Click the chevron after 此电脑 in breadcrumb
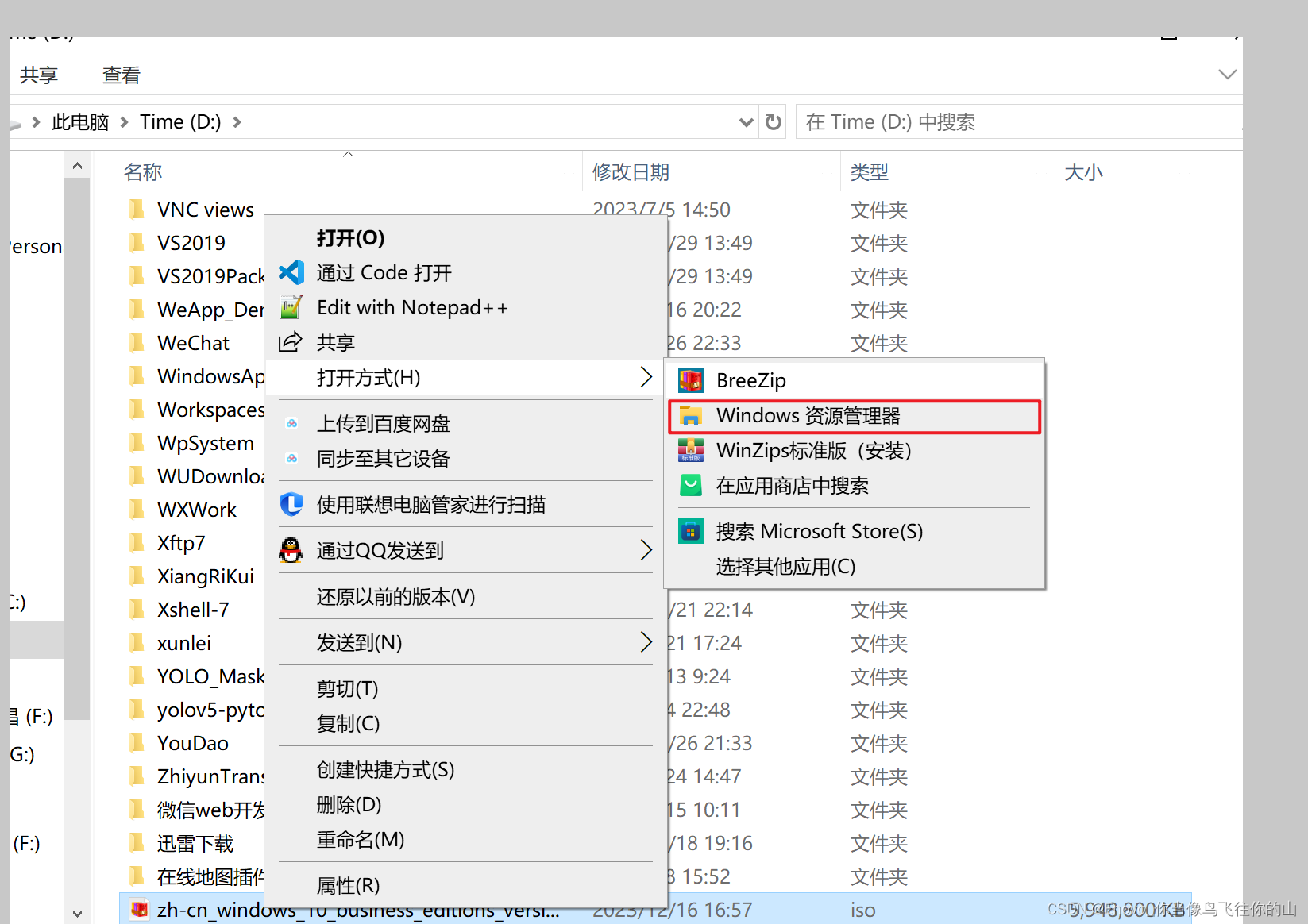The width and height of the screenshot is (1308, 924). coord(124,122)
